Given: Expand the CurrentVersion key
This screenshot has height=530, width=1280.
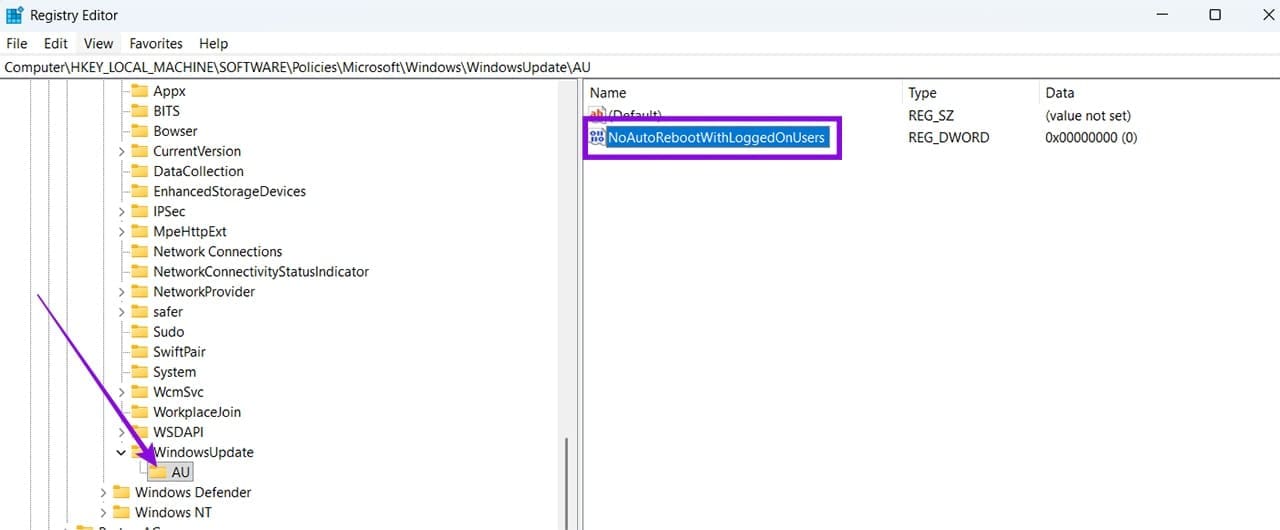Looking at the screenshot, I should click(x=121, y=151).
